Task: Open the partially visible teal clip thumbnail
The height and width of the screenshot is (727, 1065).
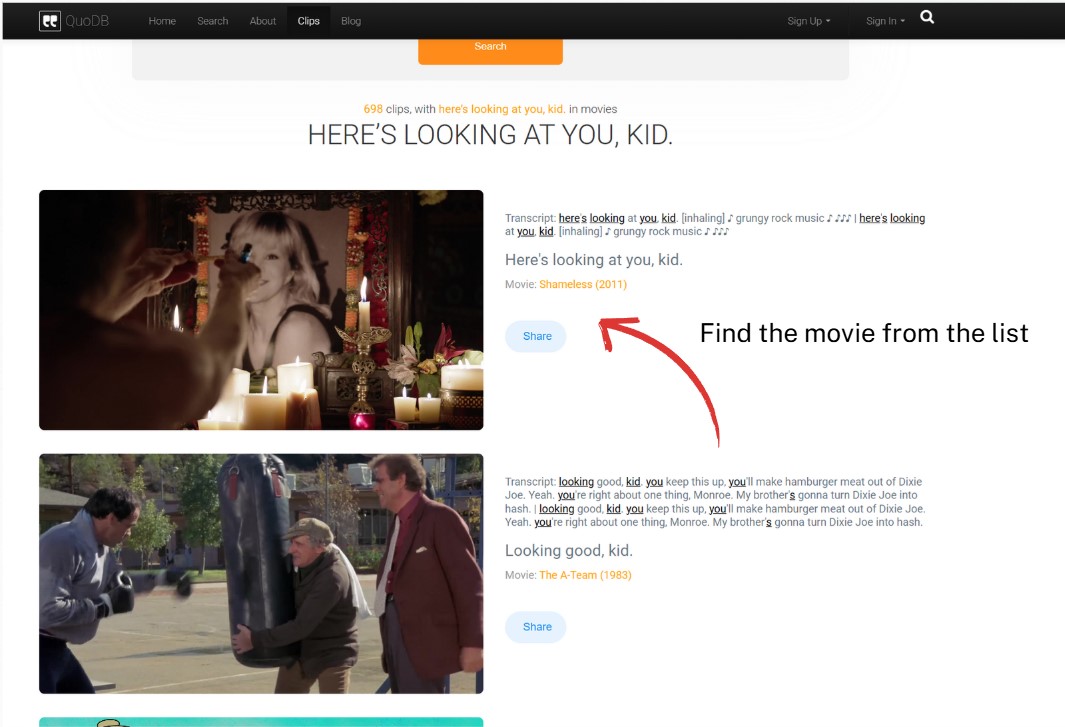Action: (261, 722)
